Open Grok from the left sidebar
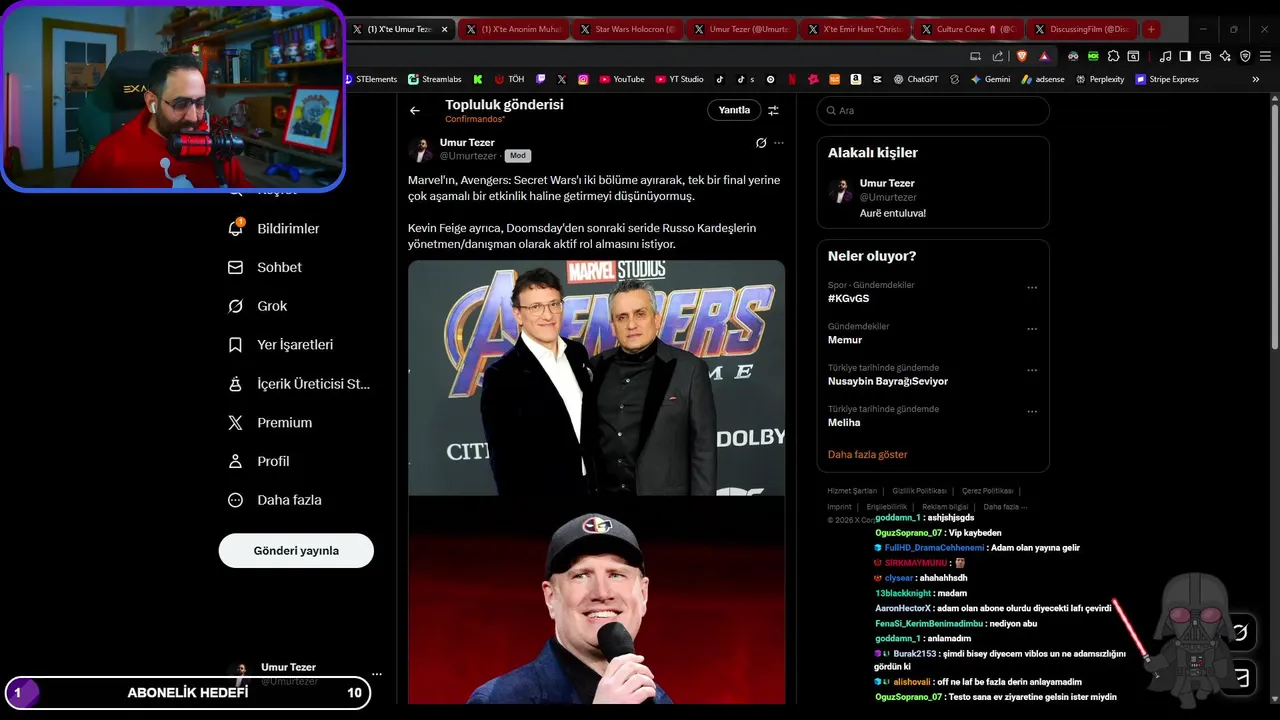Image resolution: width=1280 pixels, height=720 pixels. click(258, 306)
